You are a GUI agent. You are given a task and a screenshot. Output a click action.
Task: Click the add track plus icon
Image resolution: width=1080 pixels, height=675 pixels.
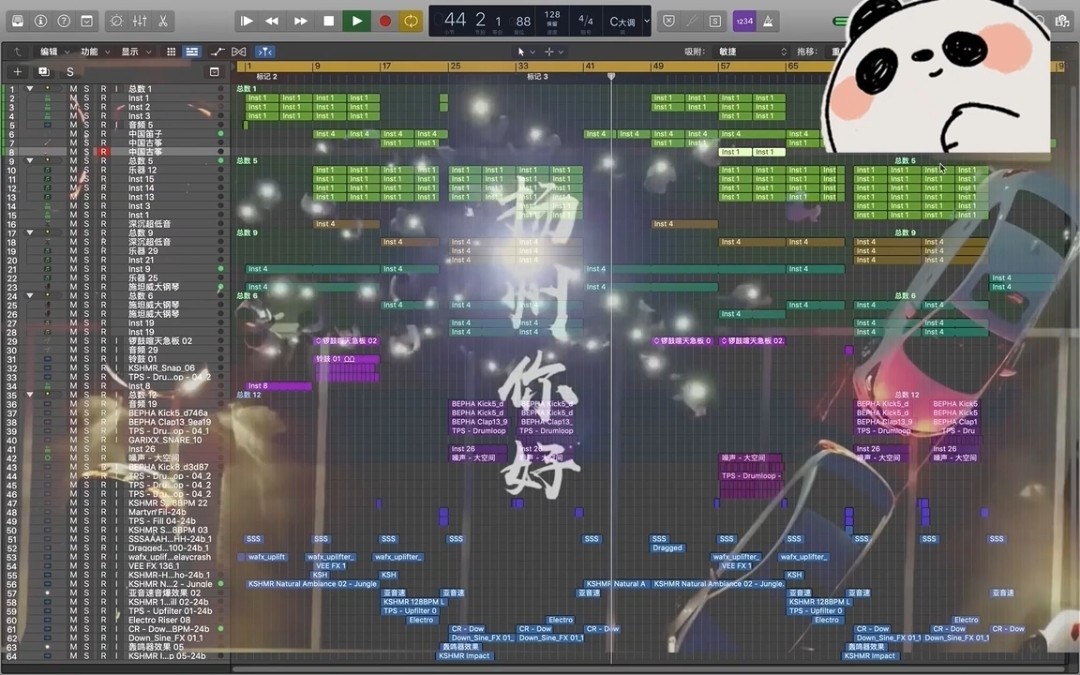17,72
